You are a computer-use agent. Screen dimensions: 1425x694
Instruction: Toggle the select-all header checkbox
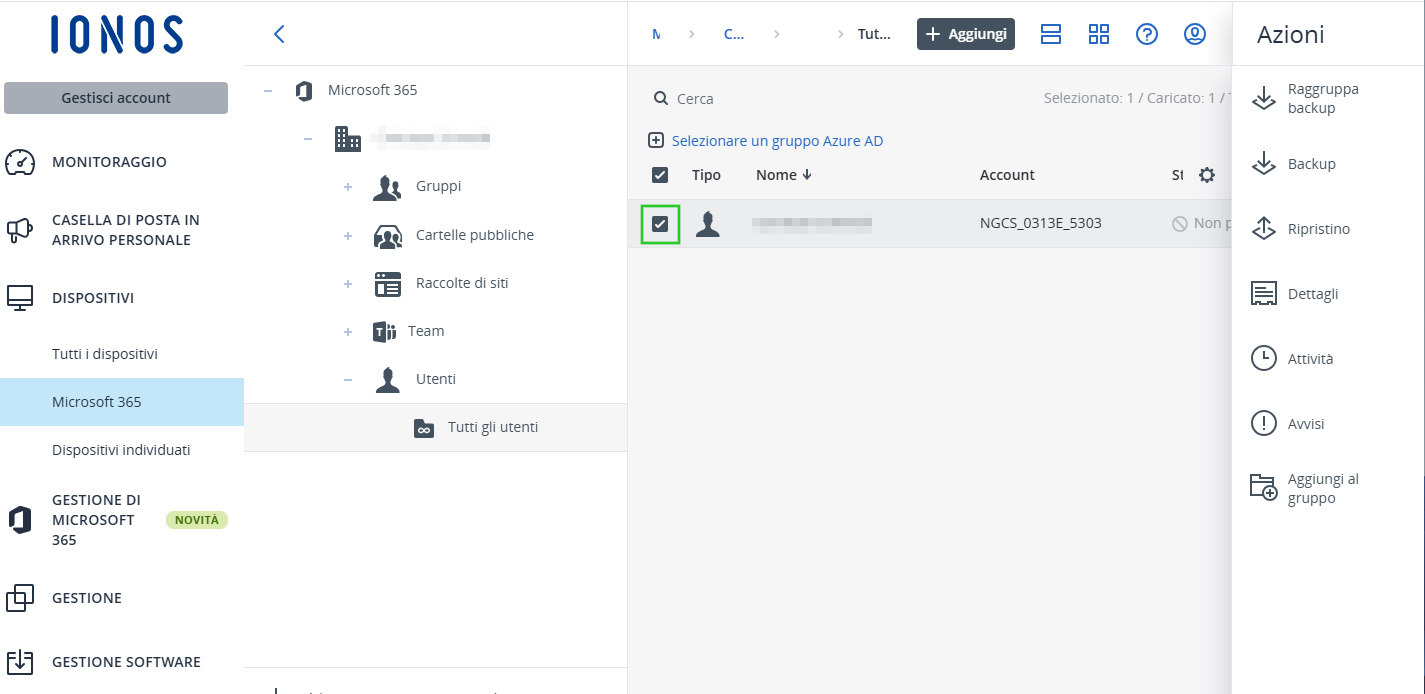(660, 175)
